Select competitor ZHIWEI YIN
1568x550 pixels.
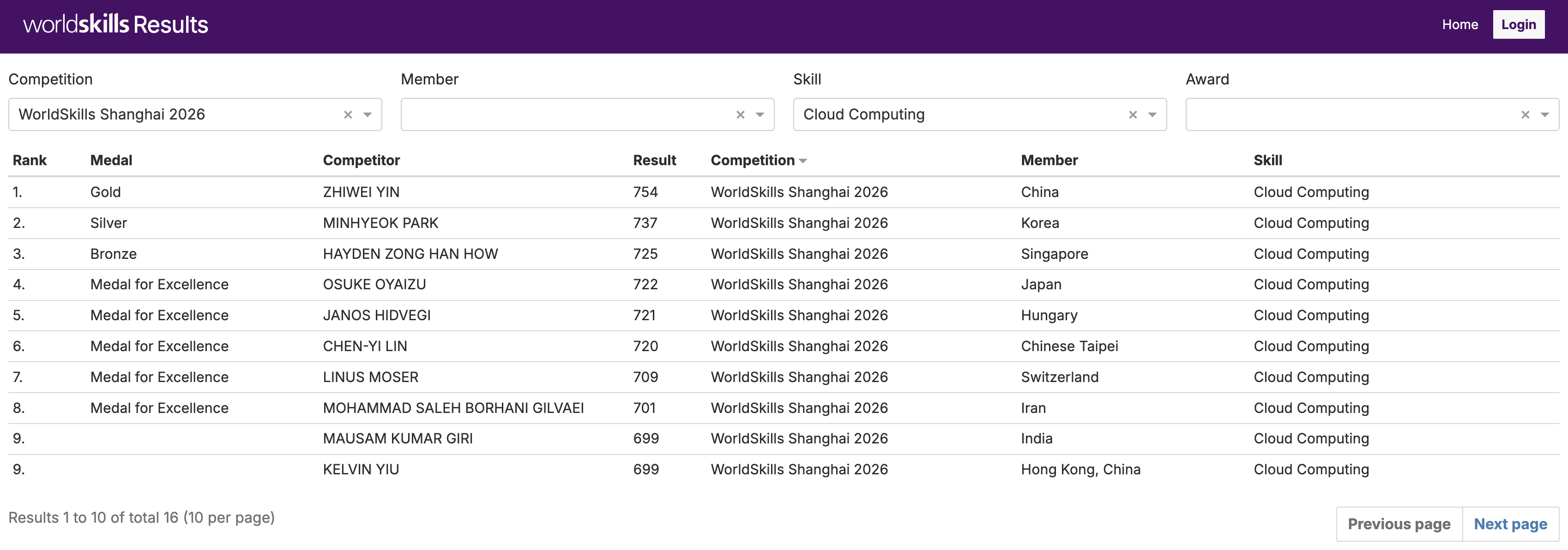pos(362,192)
